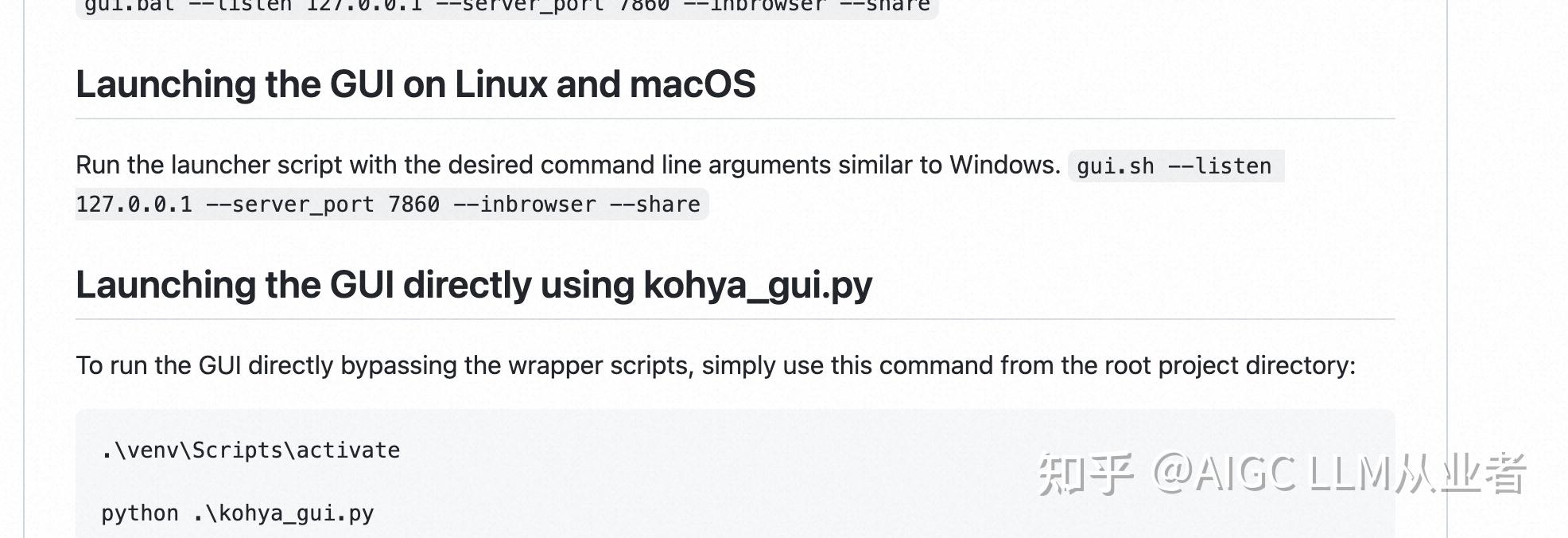The height and width of the screenshot is (538, 1568).
Task: Click '7860' in the gui.sh inline command
Action: (x=413, y=205)
